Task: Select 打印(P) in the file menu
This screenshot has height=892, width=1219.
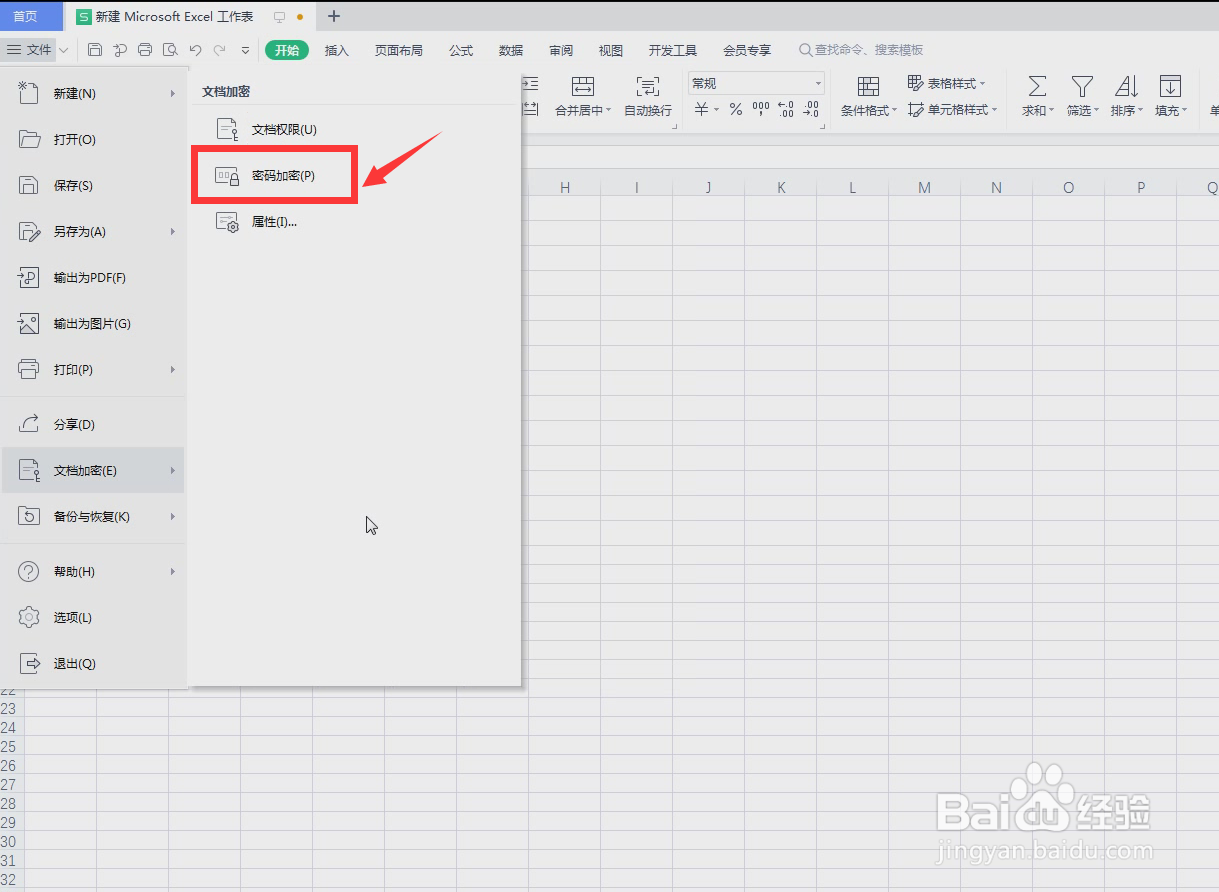Action: [x=95, y=369]
